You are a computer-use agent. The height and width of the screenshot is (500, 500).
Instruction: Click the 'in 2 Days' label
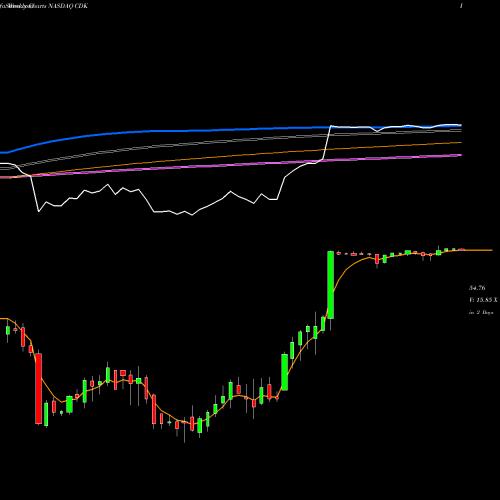click(x=481, y=313)
